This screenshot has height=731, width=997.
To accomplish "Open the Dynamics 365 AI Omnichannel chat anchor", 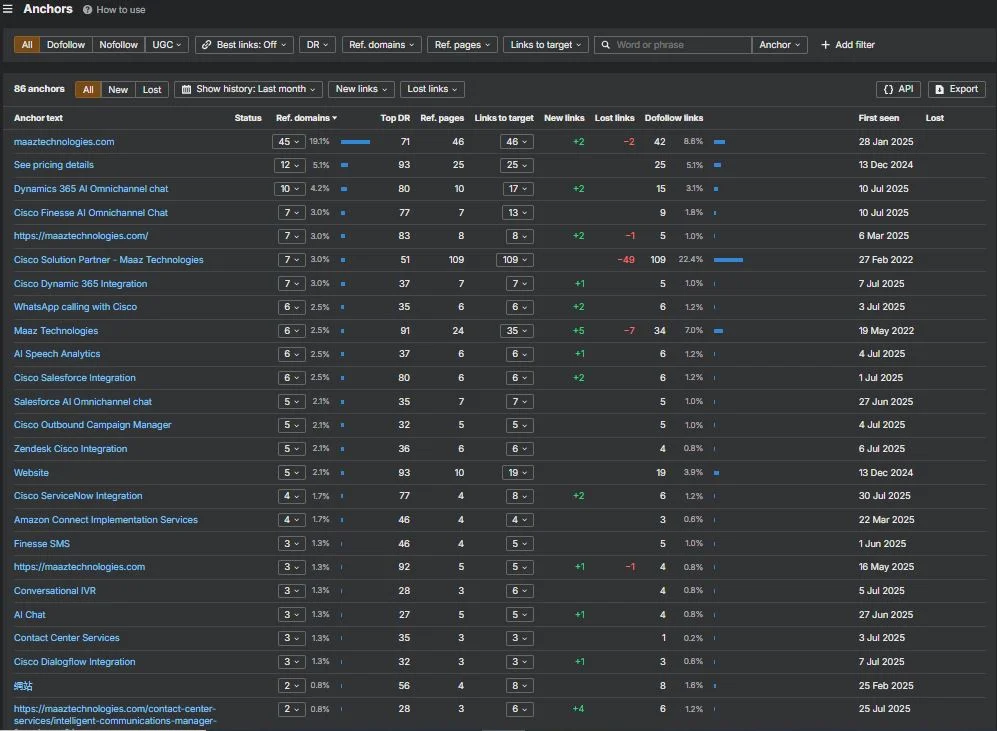I will pos(91,189).
